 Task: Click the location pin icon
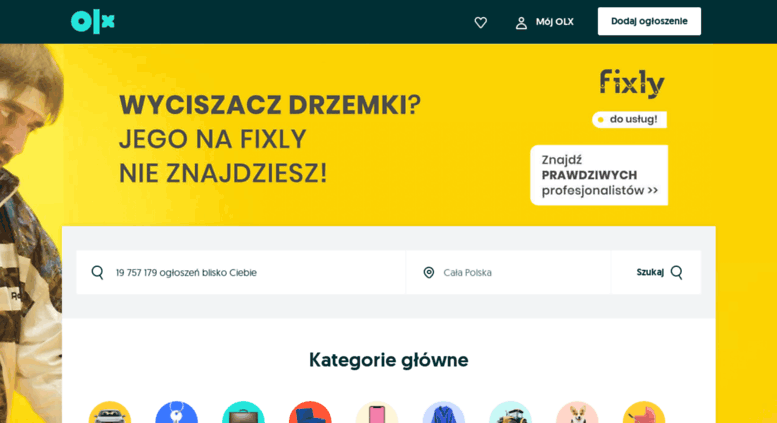click(429, 272)
